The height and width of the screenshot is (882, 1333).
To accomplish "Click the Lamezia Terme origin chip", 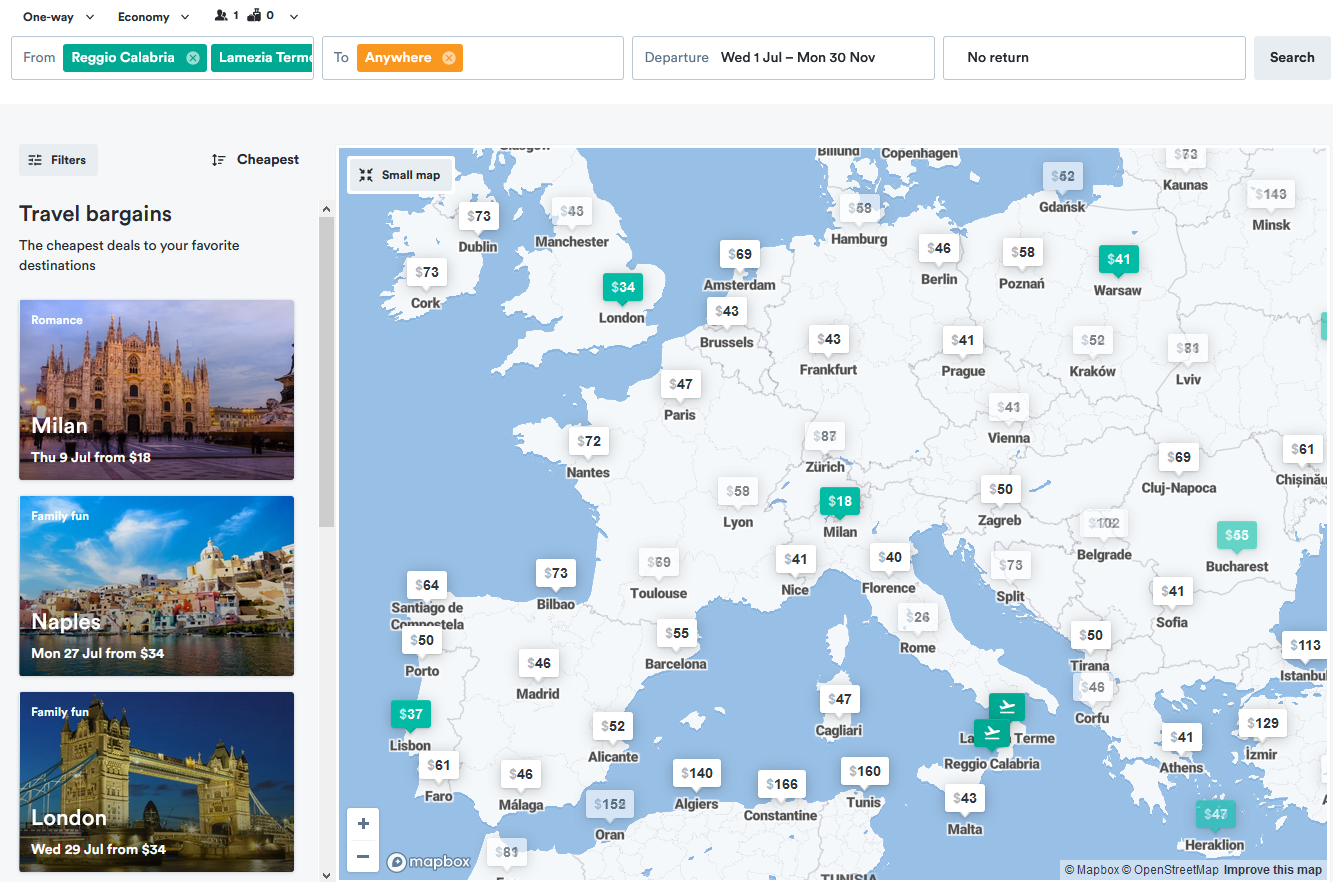I will (264, 58).
